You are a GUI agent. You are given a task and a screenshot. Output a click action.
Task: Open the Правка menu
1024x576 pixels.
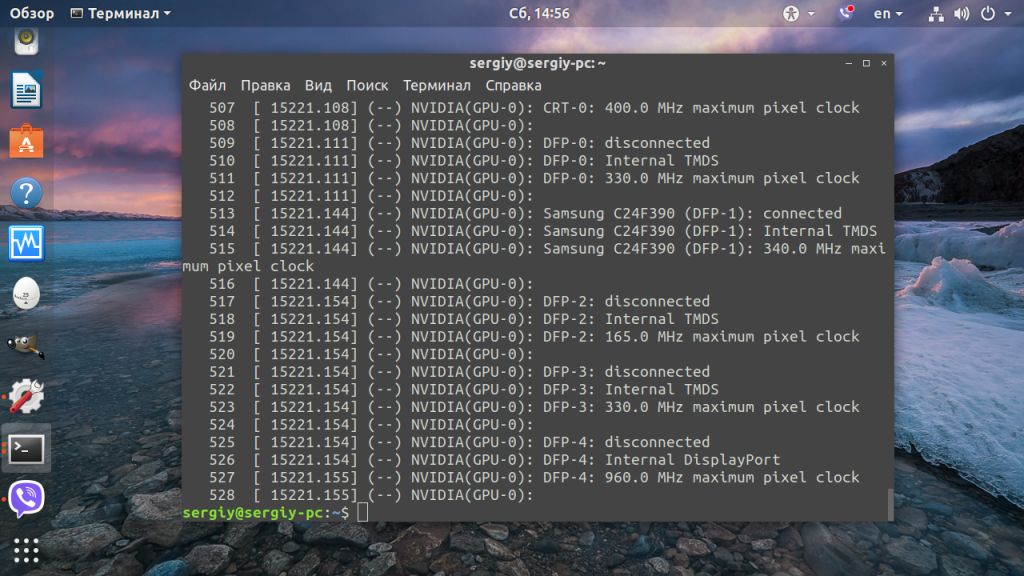pyautogui.click(x=265, y=85)
